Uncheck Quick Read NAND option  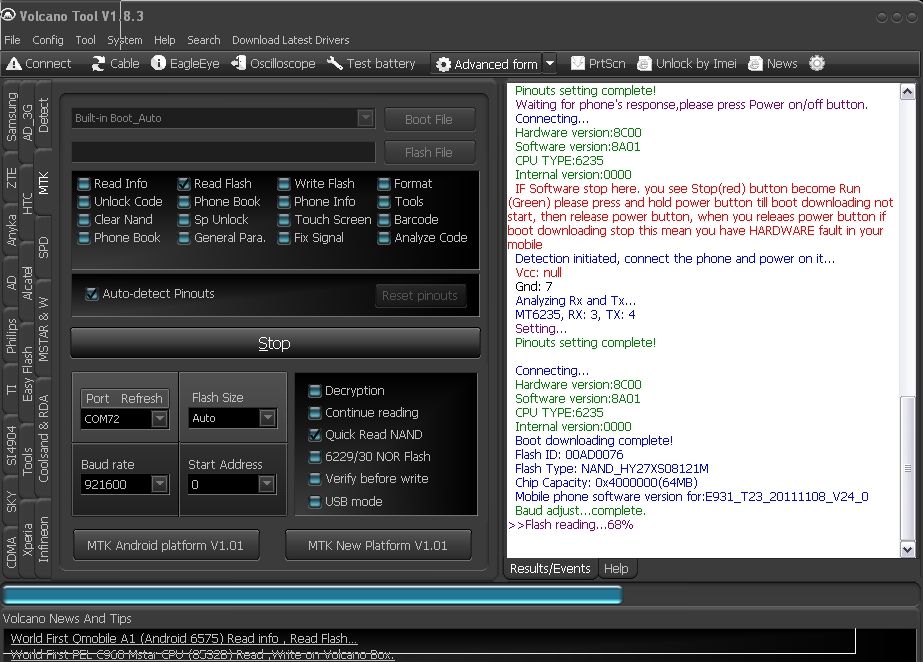315,435
